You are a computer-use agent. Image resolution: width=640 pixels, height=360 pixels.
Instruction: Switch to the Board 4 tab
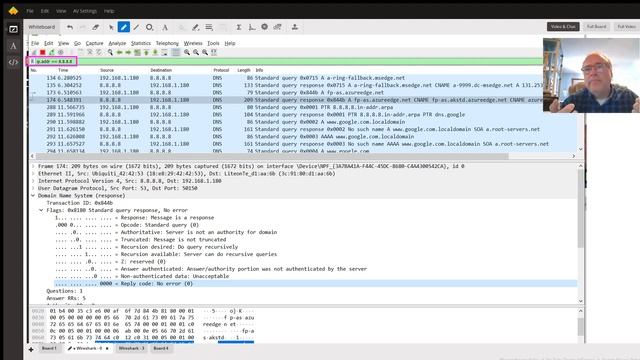(x=161, y=349)
